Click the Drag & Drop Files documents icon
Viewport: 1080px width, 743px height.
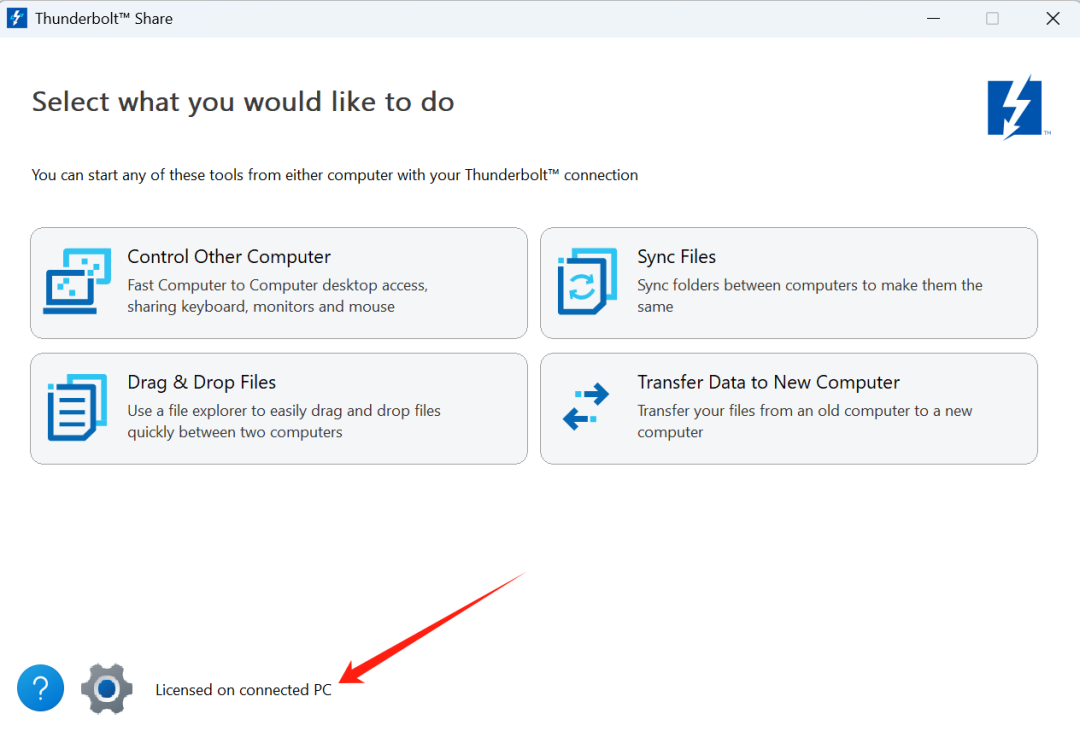[77, 407]
